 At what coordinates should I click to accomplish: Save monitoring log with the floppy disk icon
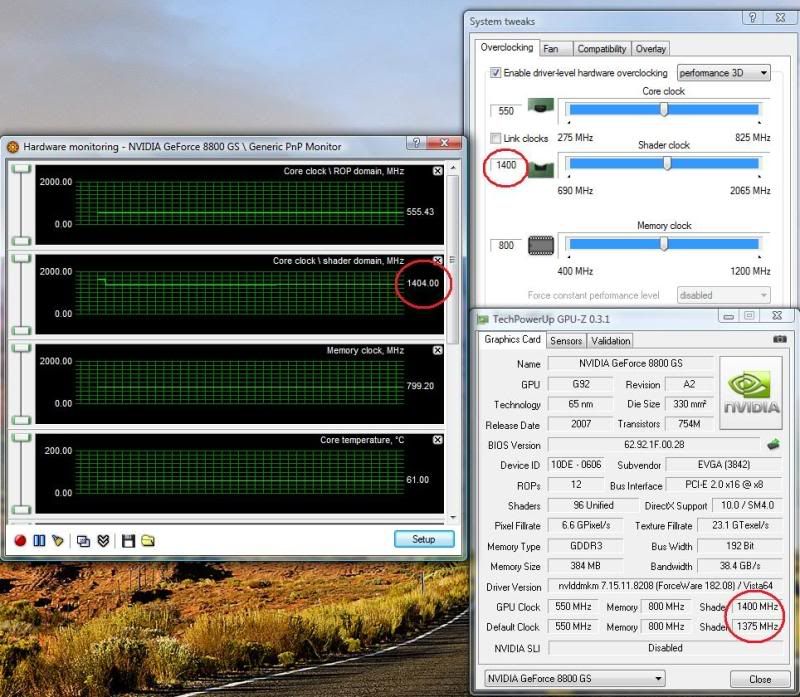[128, 541]
